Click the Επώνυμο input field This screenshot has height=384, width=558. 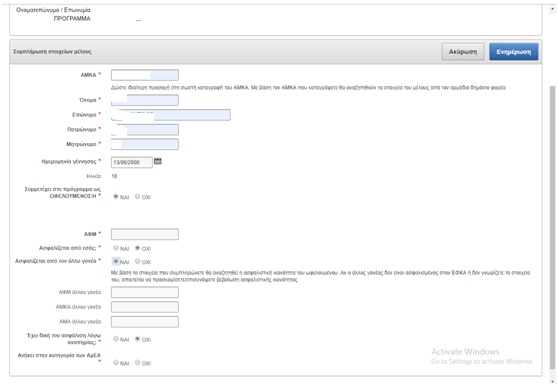pyautogui.click(x=171, y=115)
